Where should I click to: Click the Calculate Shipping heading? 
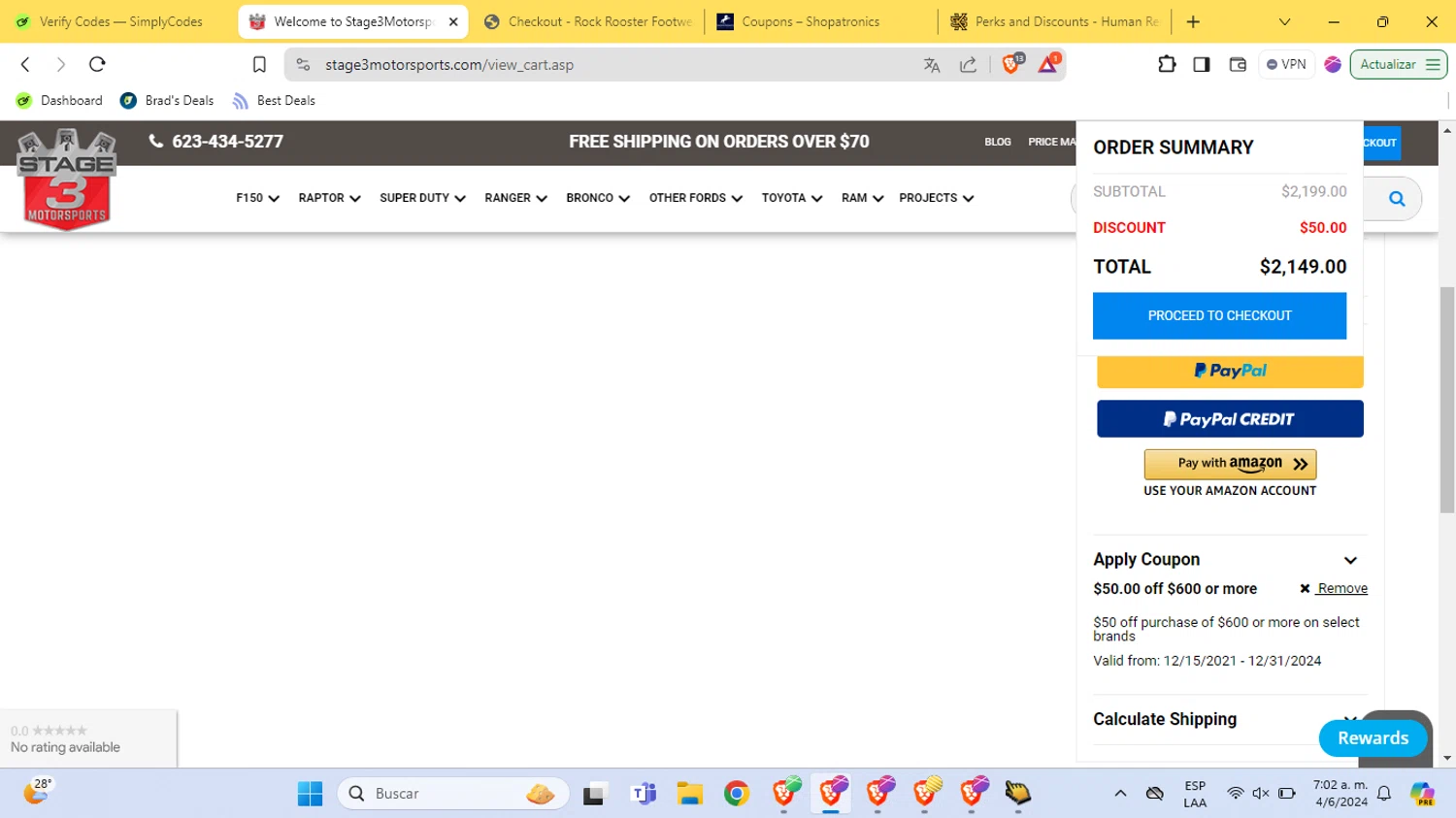pos(1165,719)
